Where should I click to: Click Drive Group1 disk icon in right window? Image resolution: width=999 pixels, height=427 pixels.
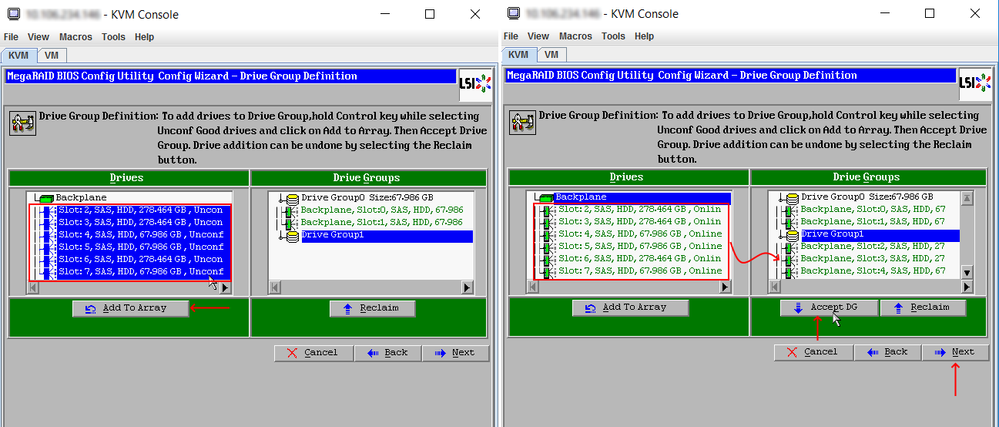tap(792, 235)
